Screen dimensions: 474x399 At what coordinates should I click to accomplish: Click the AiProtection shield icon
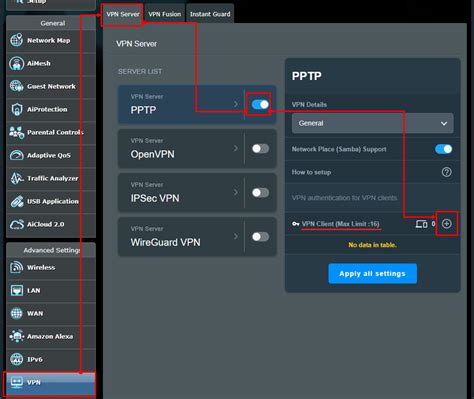tap(16, 109)
